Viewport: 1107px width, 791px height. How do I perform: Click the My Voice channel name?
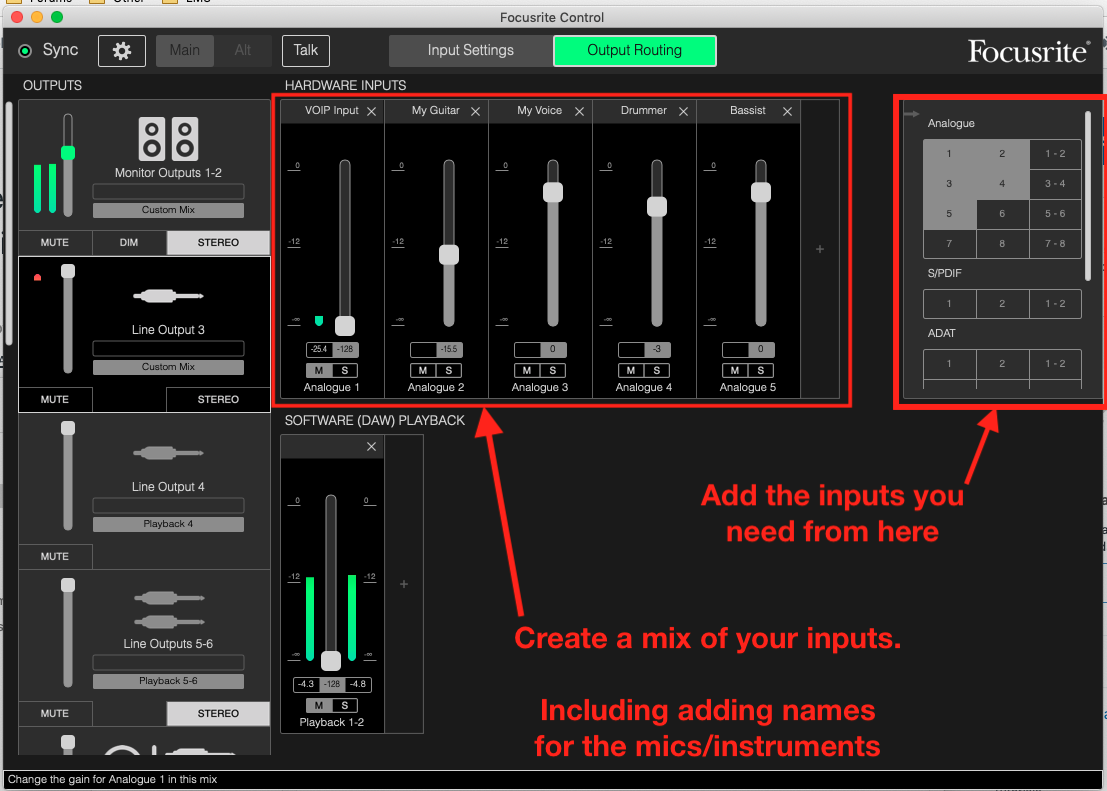tap(539, 110)
